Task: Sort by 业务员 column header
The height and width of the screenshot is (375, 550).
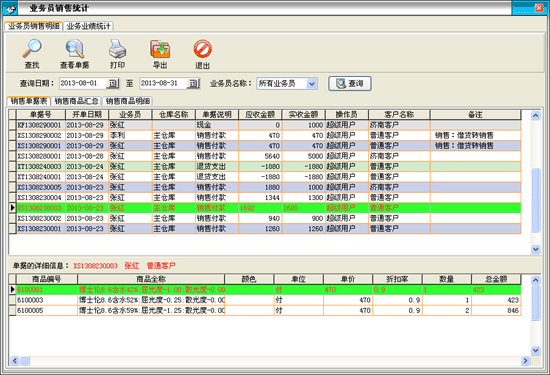Action: pyautogui.click(x=130, y=115)
